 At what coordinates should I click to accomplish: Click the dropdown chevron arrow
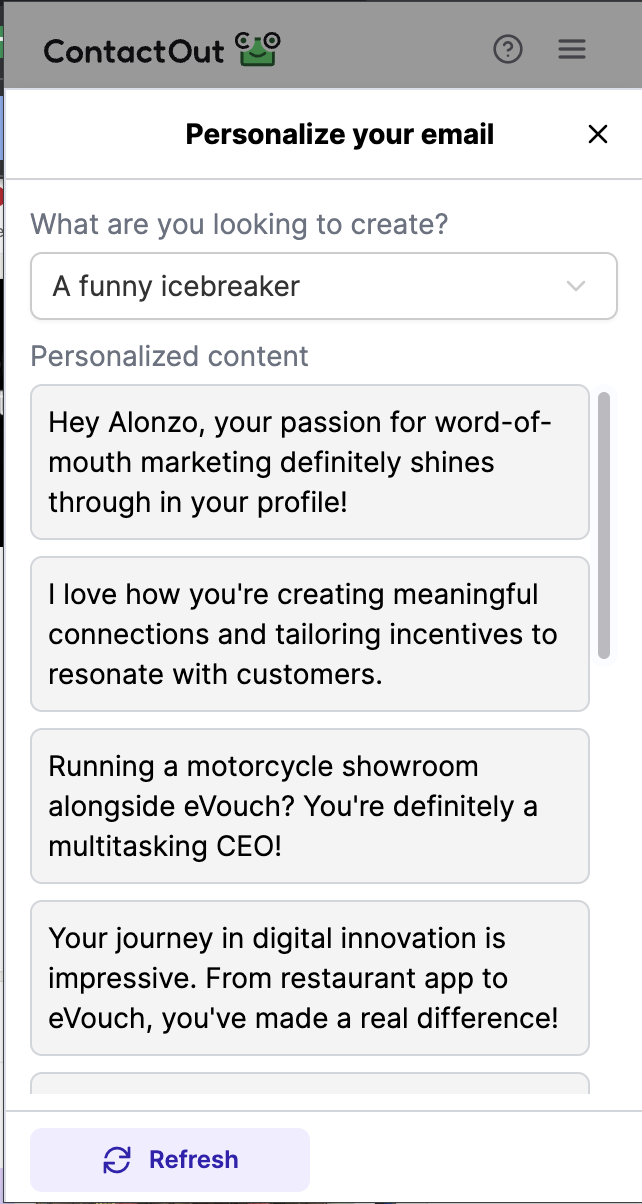[x=575, y=286]
